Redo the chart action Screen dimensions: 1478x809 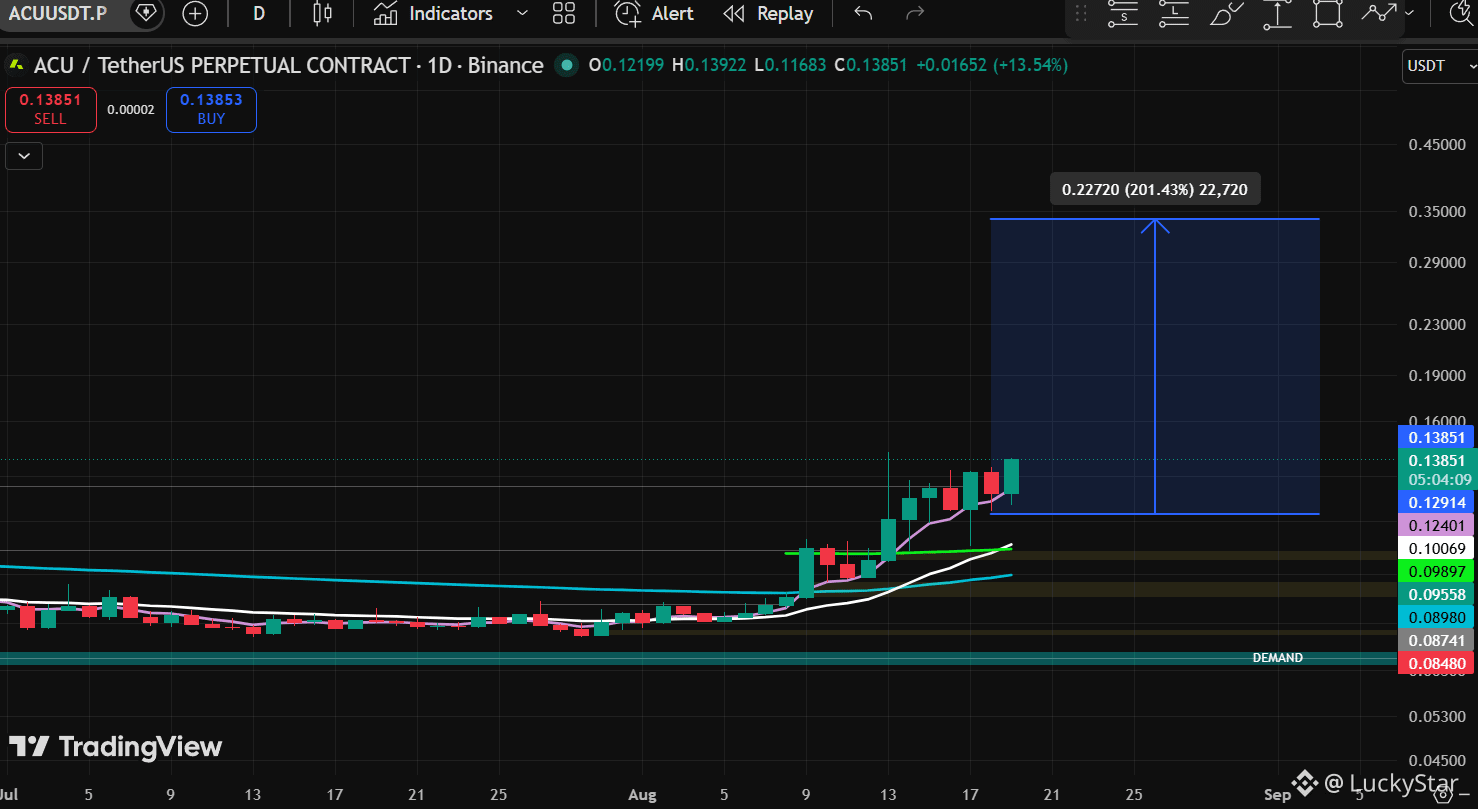[x=914, y=14]
